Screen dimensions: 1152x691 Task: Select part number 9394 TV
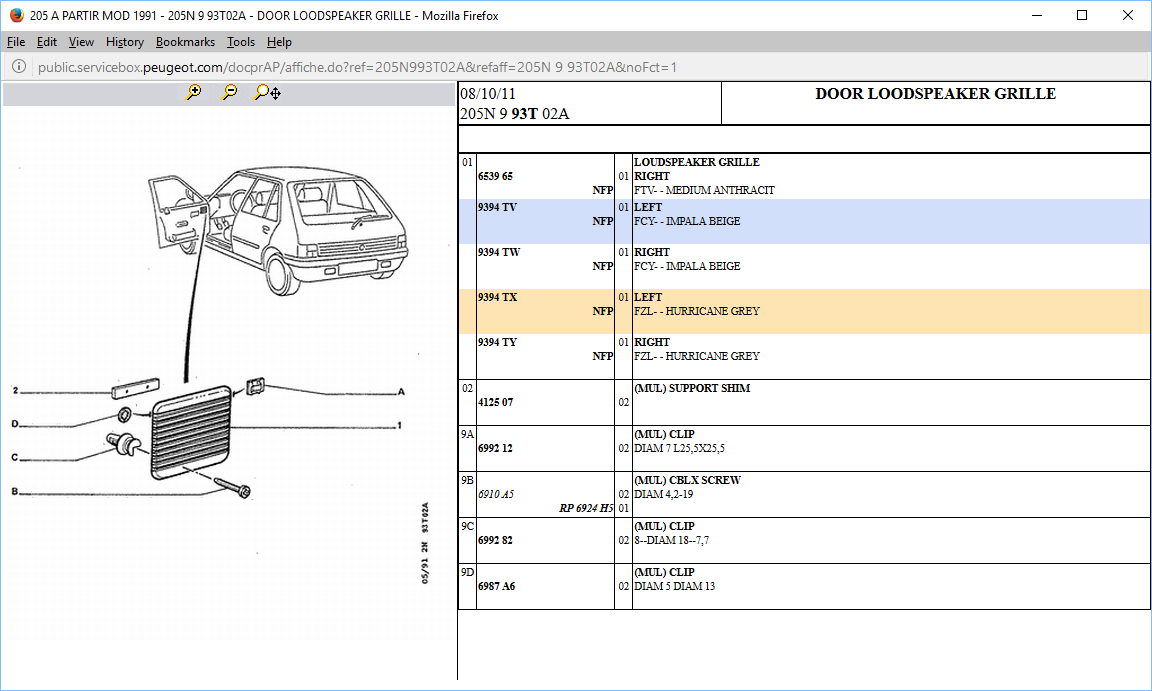497,207
